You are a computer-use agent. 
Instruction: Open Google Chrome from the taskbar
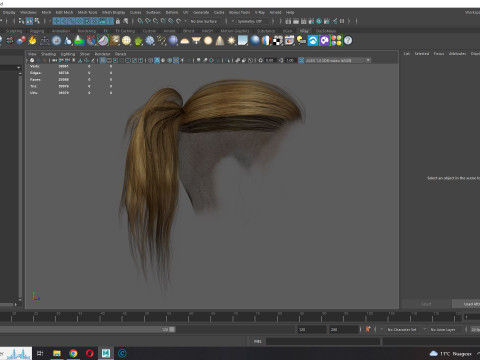(x=73, y=353)
